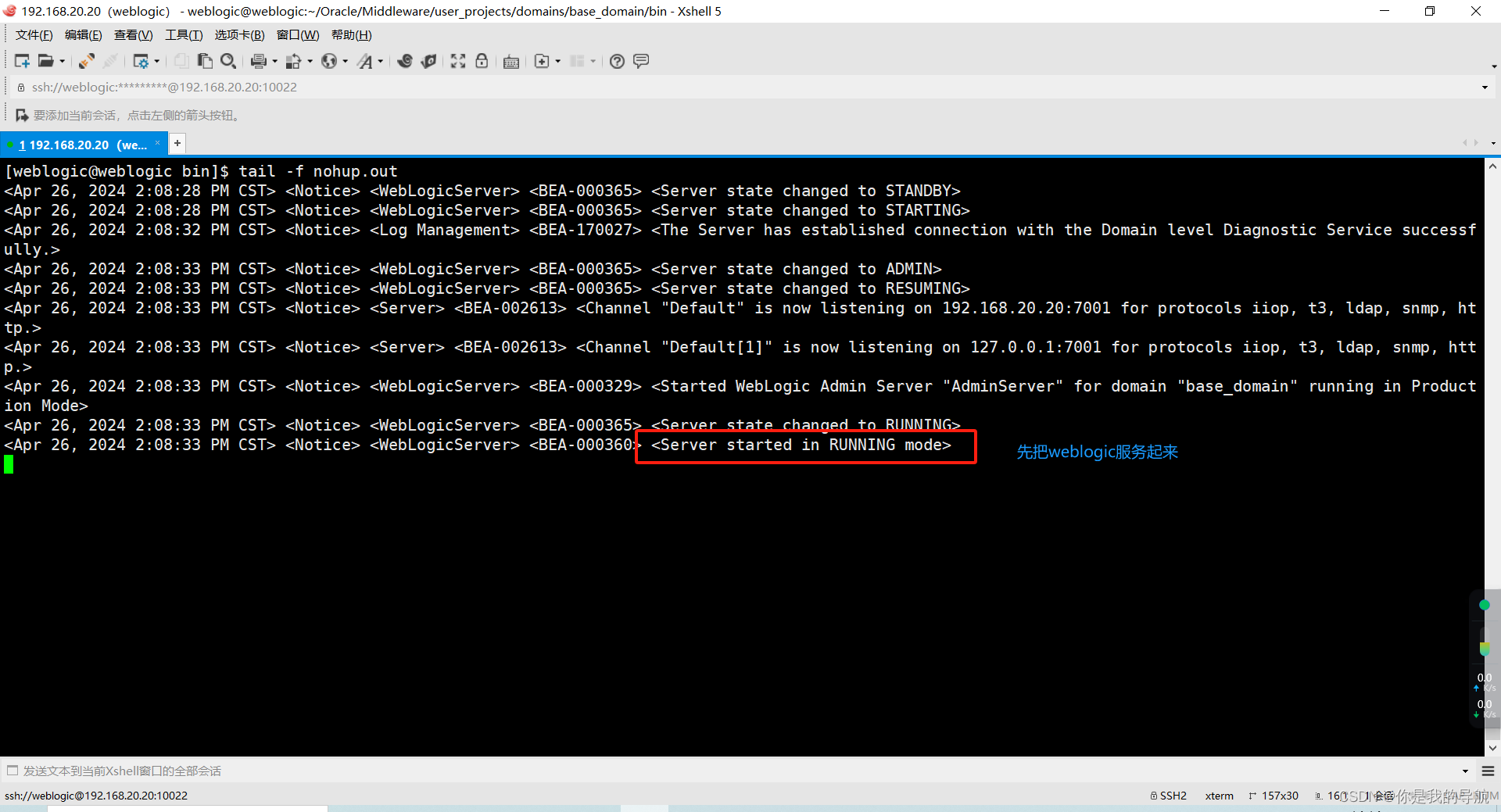1501x812 pixels.
Task: Open the font icon dropdown arrow
Action: (x=380, y=61)
